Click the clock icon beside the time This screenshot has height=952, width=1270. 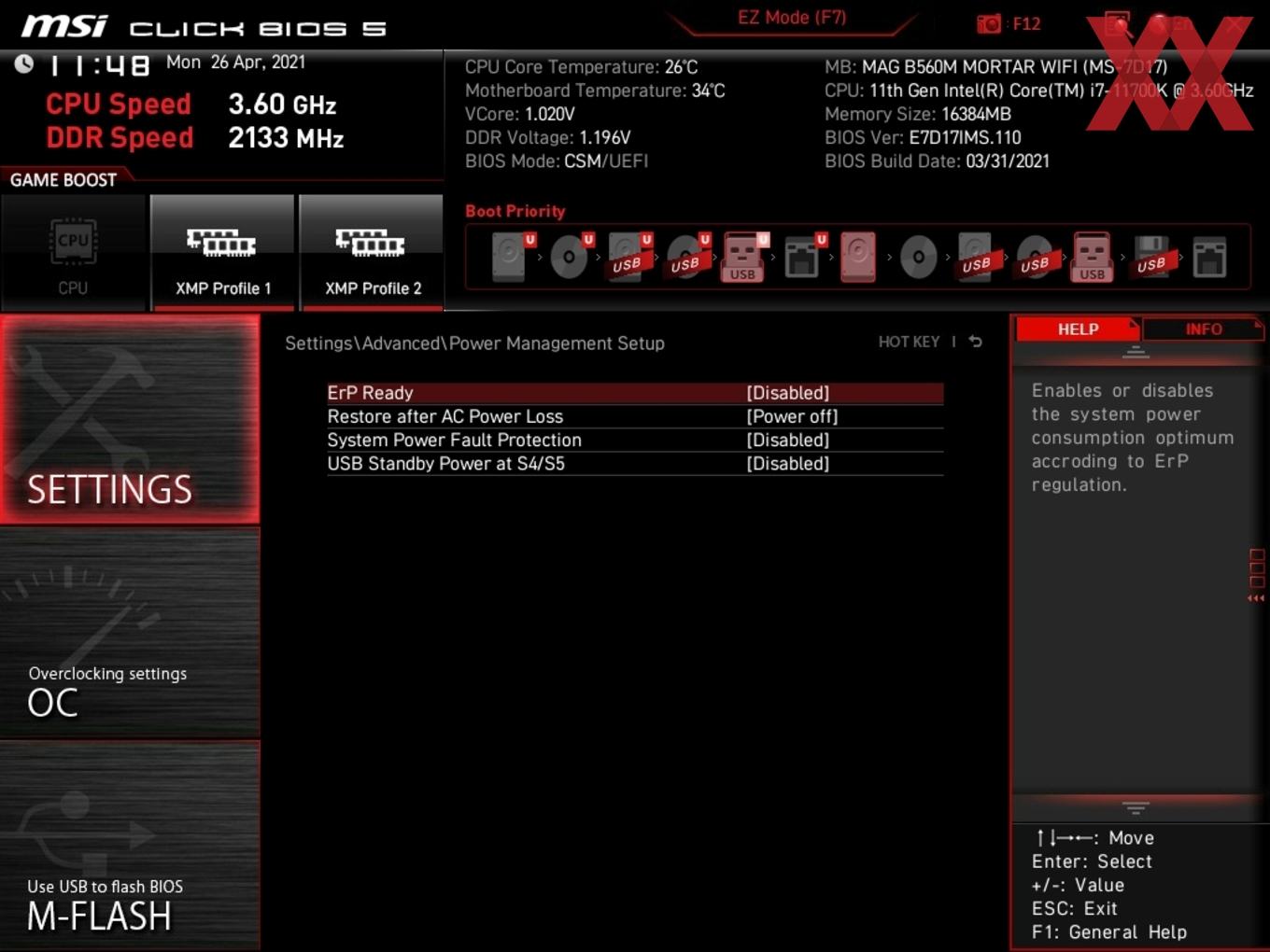point(24,63)
